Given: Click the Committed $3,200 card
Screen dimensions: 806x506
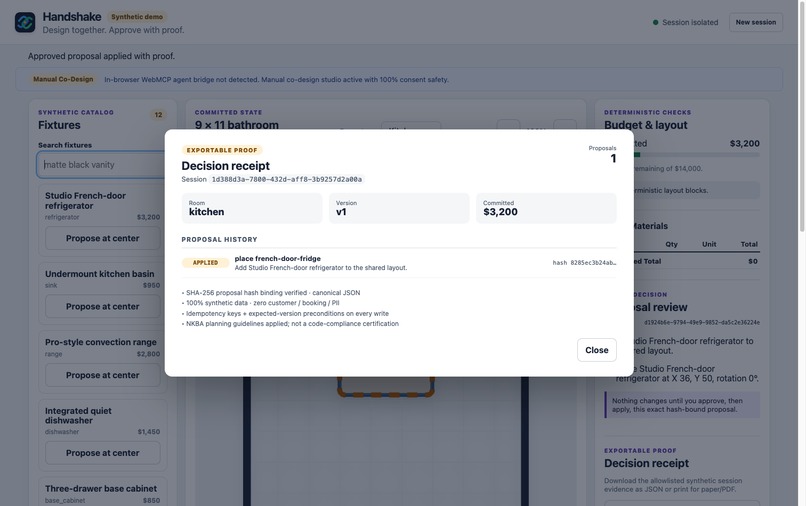Looking at the screenshot, I should coord(546,208).
